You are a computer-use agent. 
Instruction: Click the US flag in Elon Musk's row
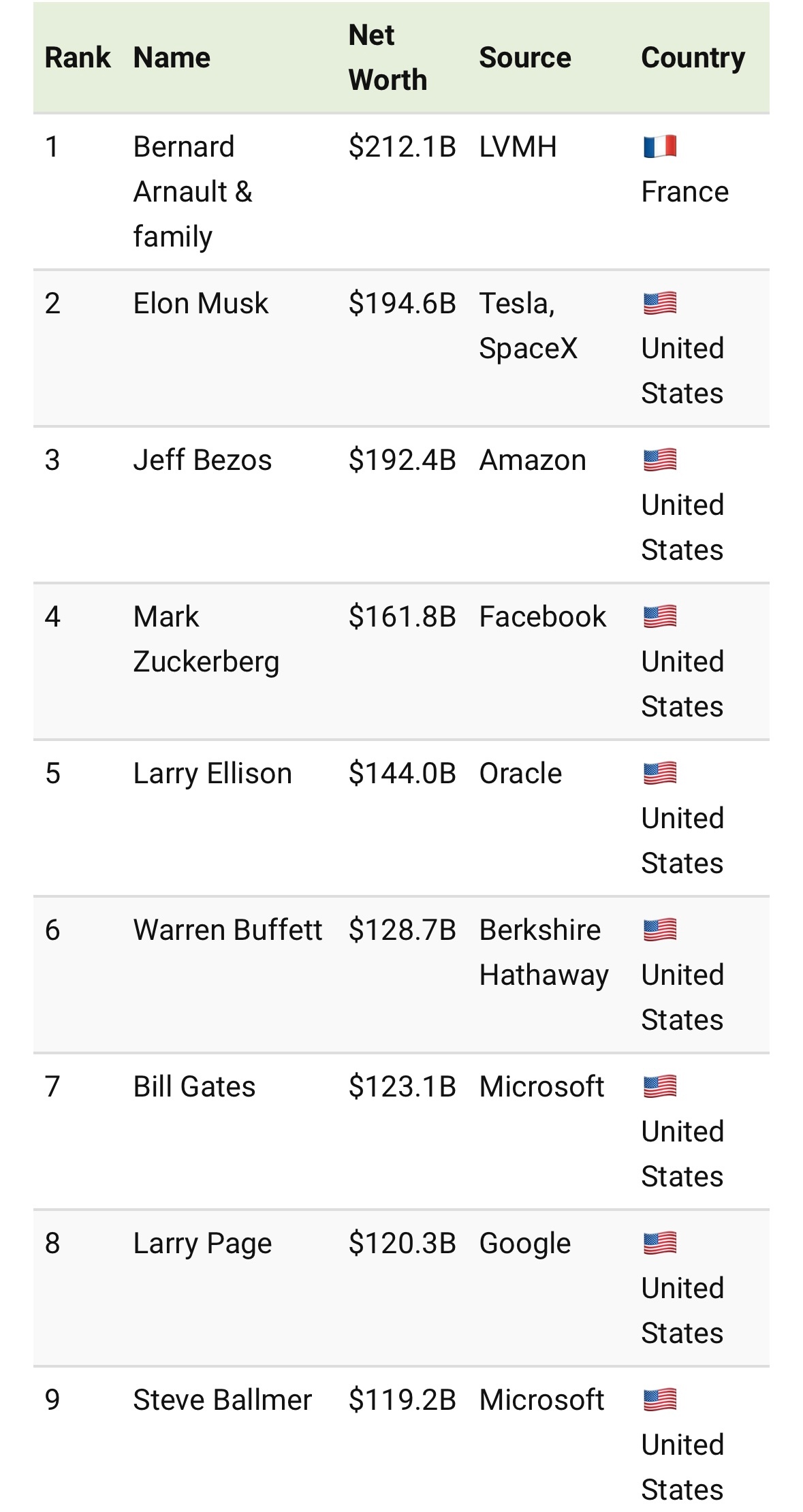(x=660, y=303)
